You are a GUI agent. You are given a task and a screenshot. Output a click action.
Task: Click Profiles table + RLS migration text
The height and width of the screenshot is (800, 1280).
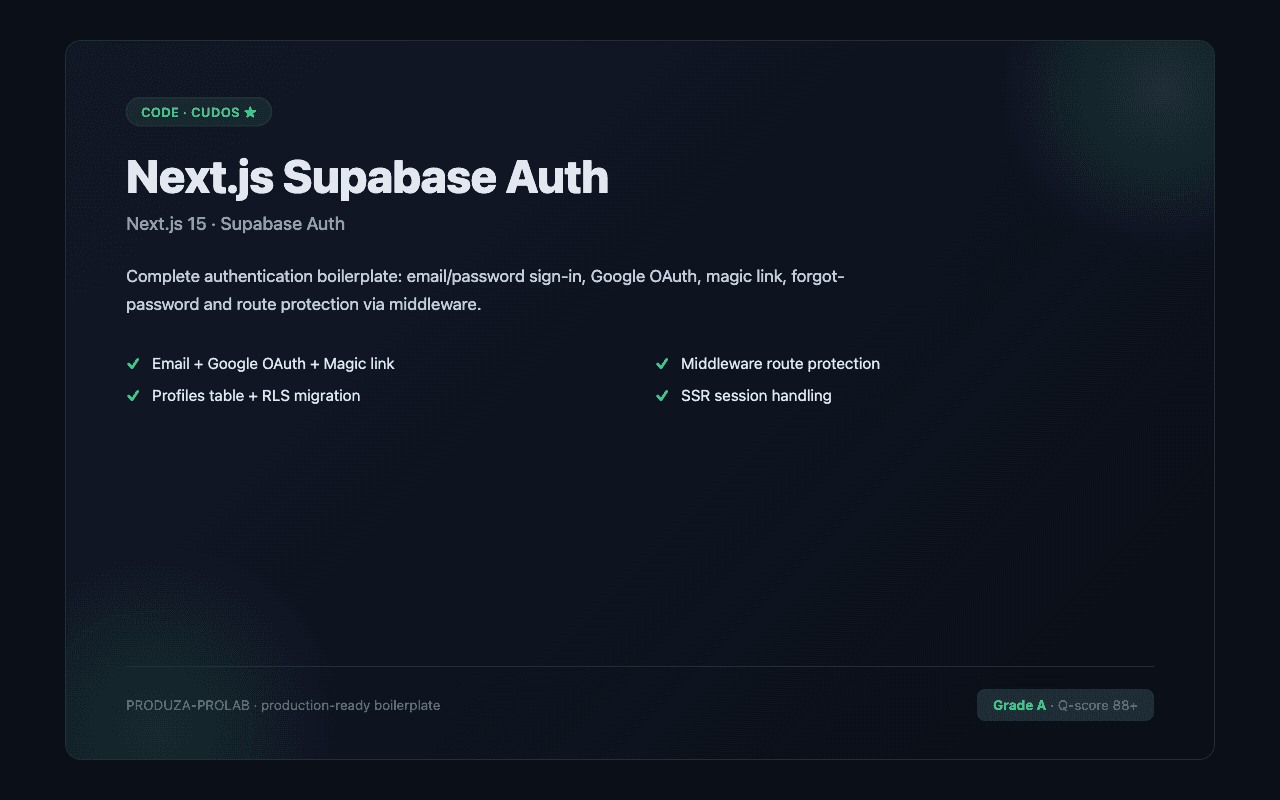(x=256, y=396)
